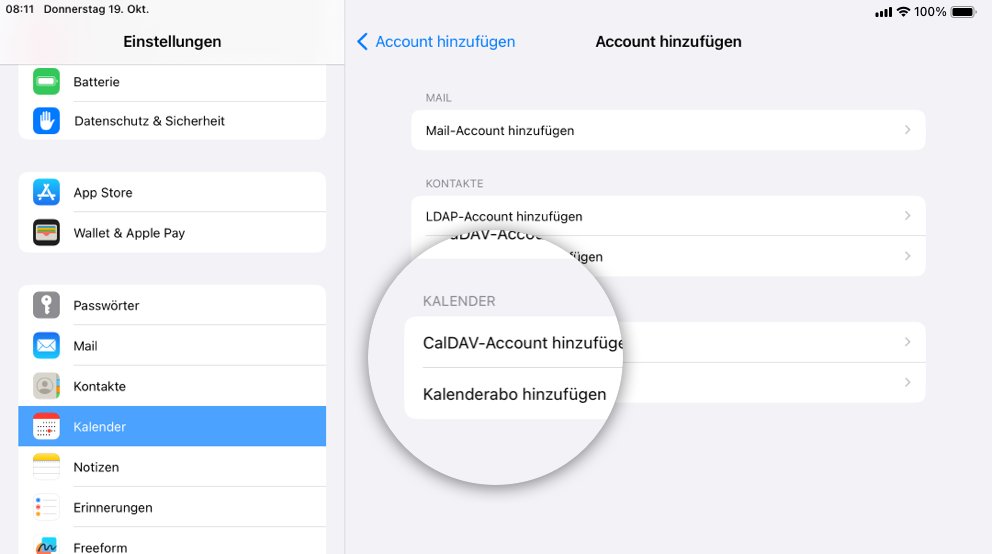Tap the cellular signal bars

coord(884,12)
